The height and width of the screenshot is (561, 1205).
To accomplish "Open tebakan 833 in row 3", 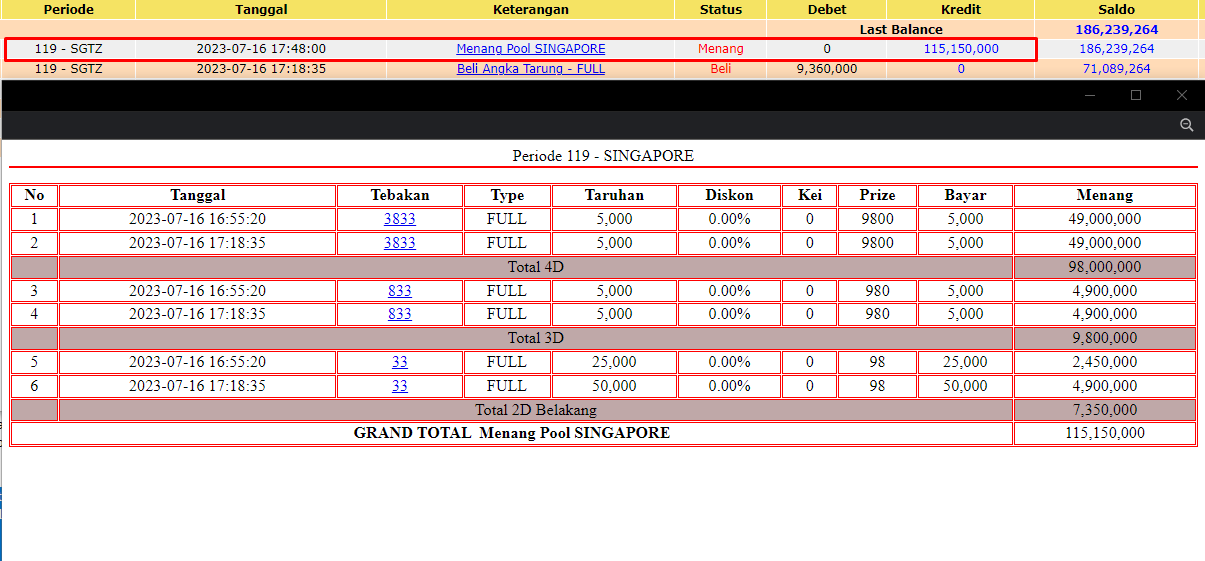I will 400,291.
